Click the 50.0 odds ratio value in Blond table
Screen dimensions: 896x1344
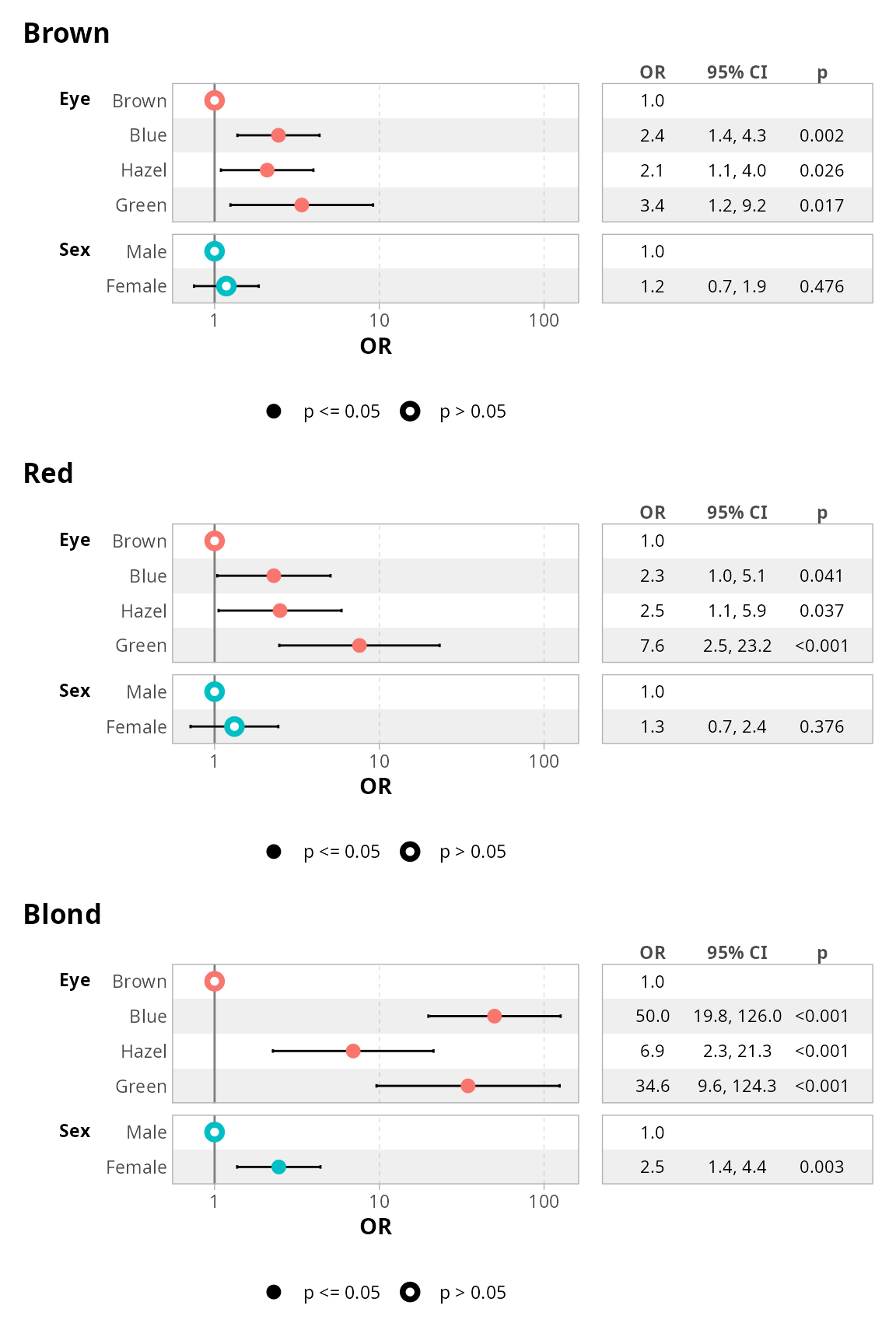click(x=653, y=1016)
